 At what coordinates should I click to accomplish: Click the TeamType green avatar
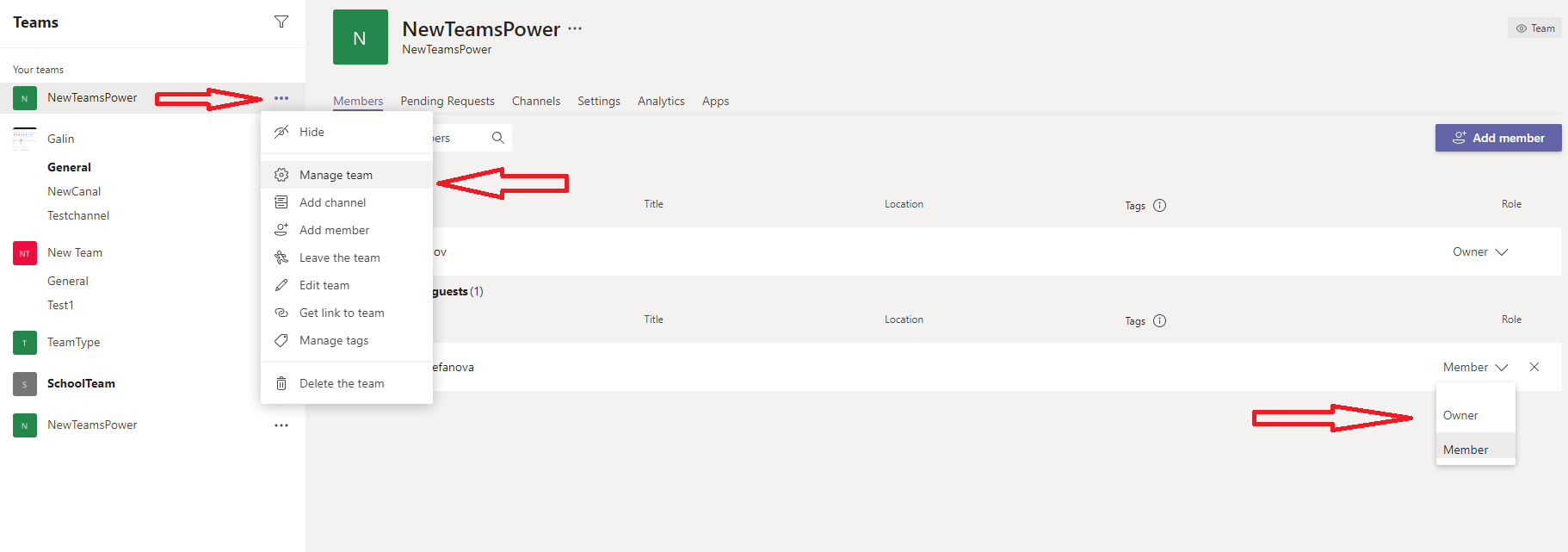click(25, 343)
